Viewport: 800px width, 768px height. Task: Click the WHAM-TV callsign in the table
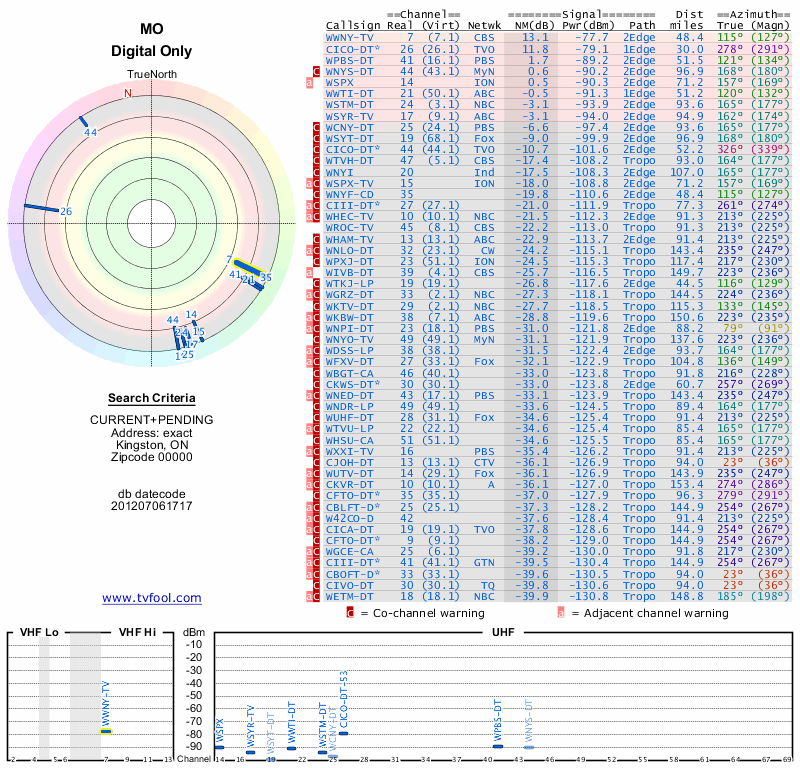[351, 239]
